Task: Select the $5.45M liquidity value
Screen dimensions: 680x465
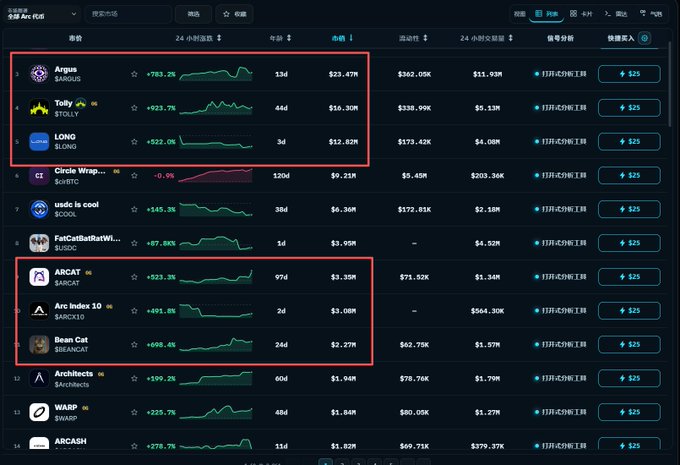Action: click(414, 176)
